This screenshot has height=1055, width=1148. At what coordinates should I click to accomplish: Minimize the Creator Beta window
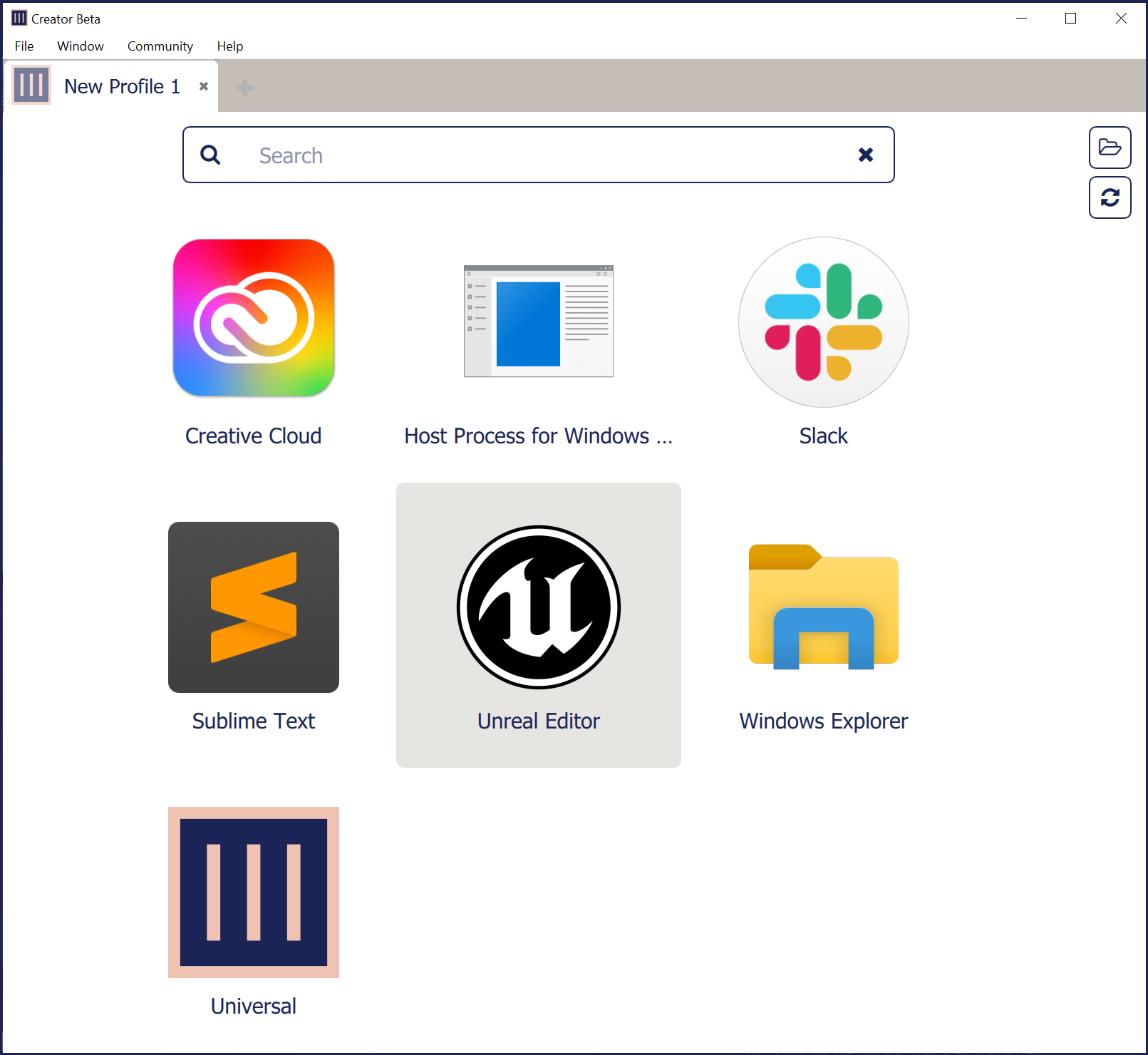(1022, 19)
